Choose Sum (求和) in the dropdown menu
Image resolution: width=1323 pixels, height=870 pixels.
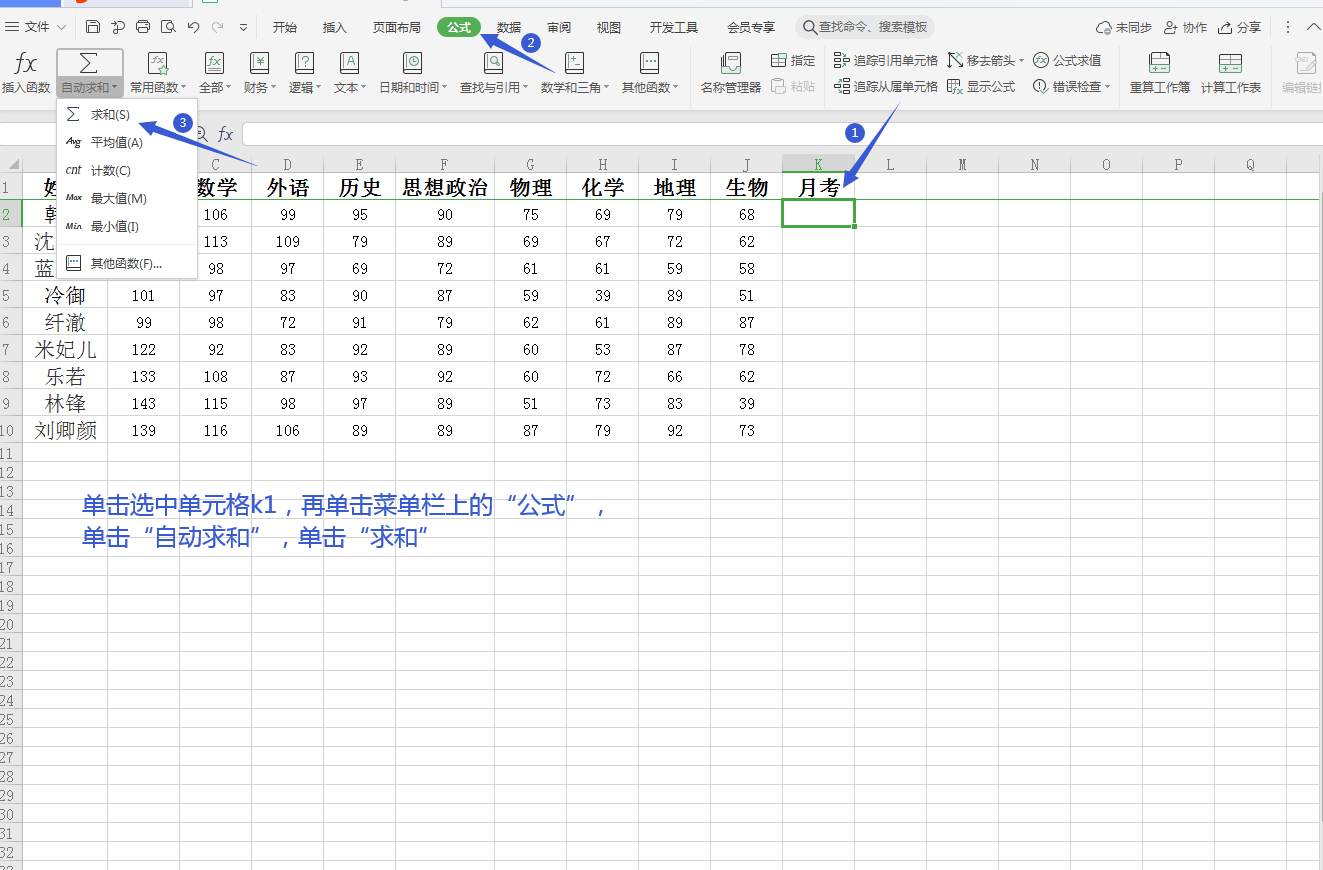click(127, 115)
